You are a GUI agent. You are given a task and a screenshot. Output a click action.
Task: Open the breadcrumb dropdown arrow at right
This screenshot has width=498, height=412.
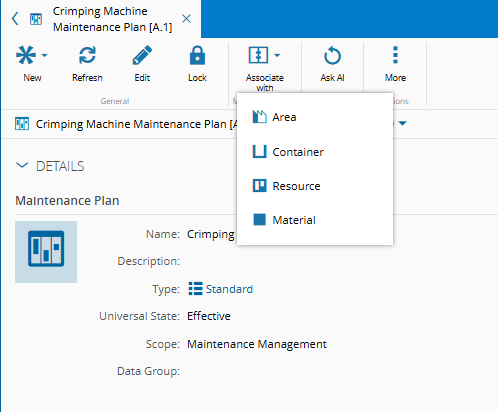[x=403, y=123]
